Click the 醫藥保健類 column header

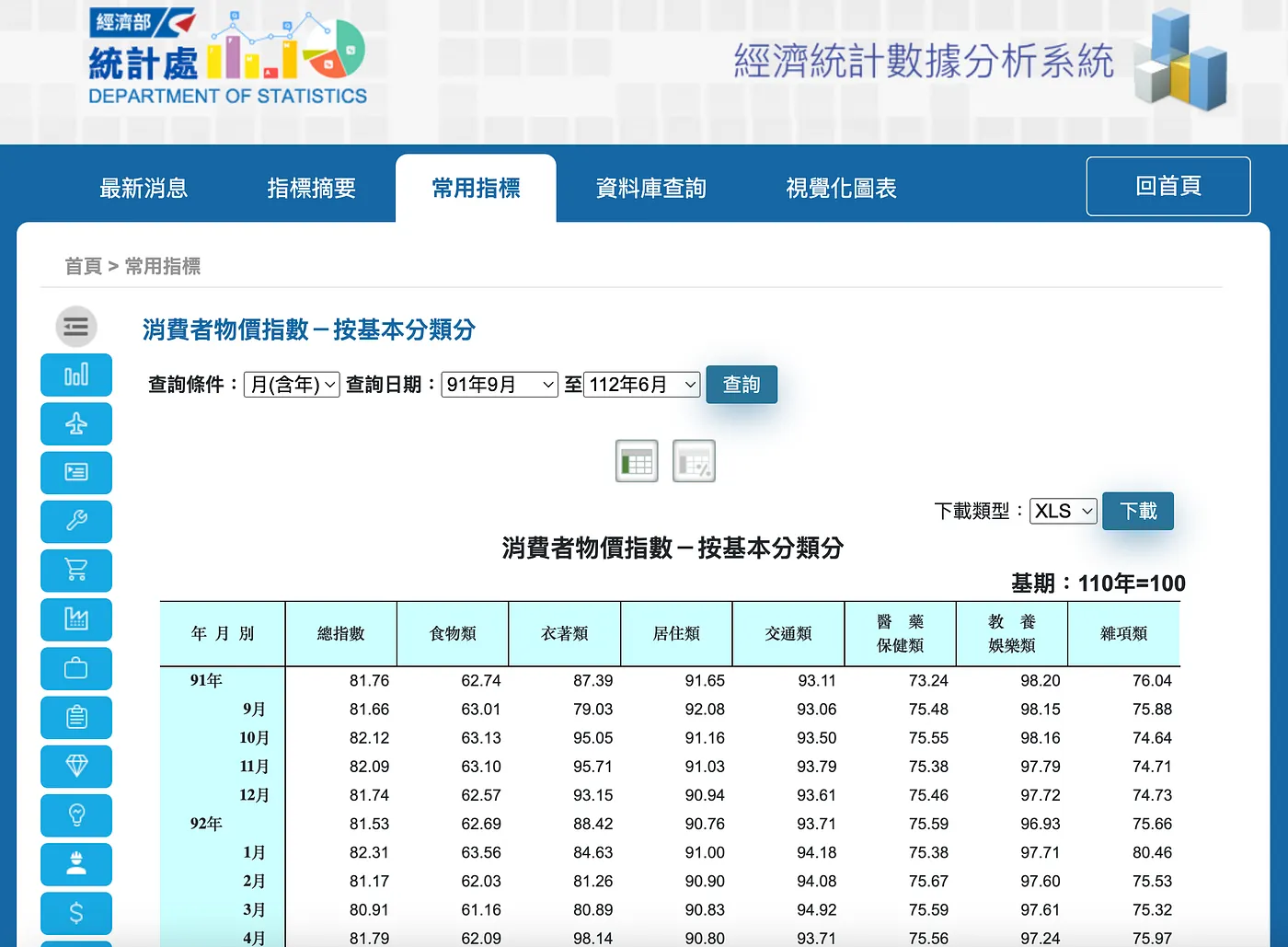(901, 633)
